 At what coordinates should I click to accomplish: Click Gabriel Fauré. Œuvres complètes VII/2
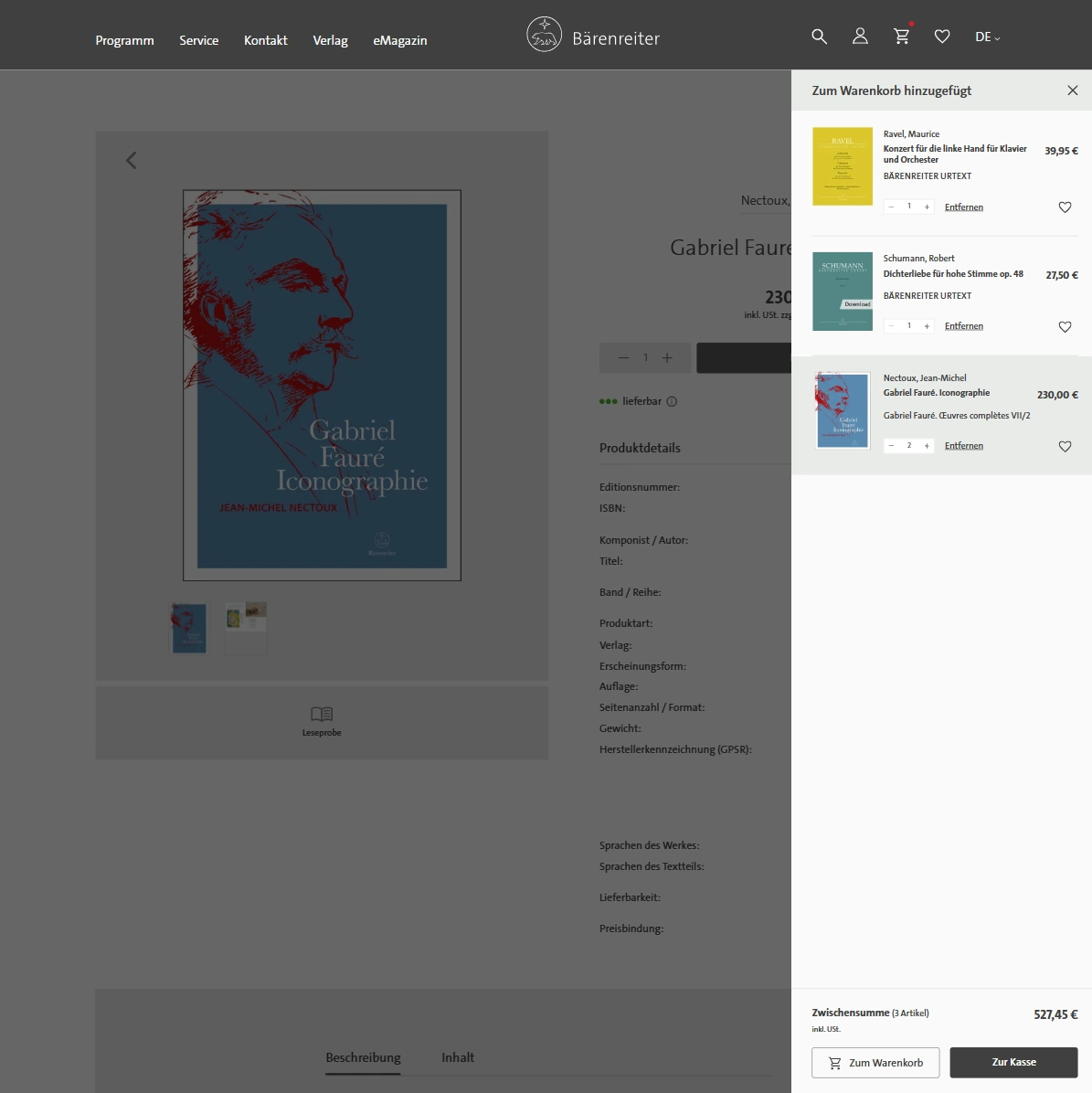point(957,416)
